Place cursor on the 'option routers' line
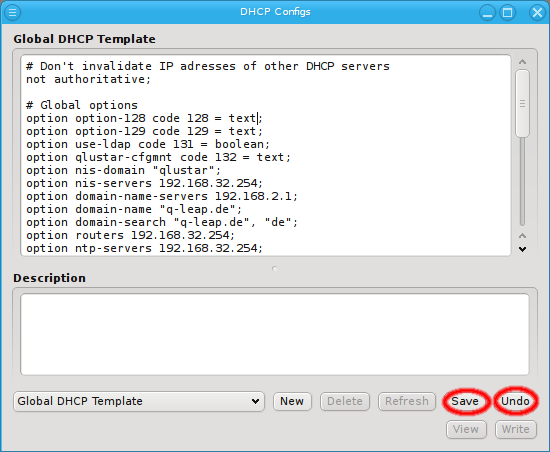Image resolution: width=550 pixels, height=452 pixels. (x=130, y=235)
